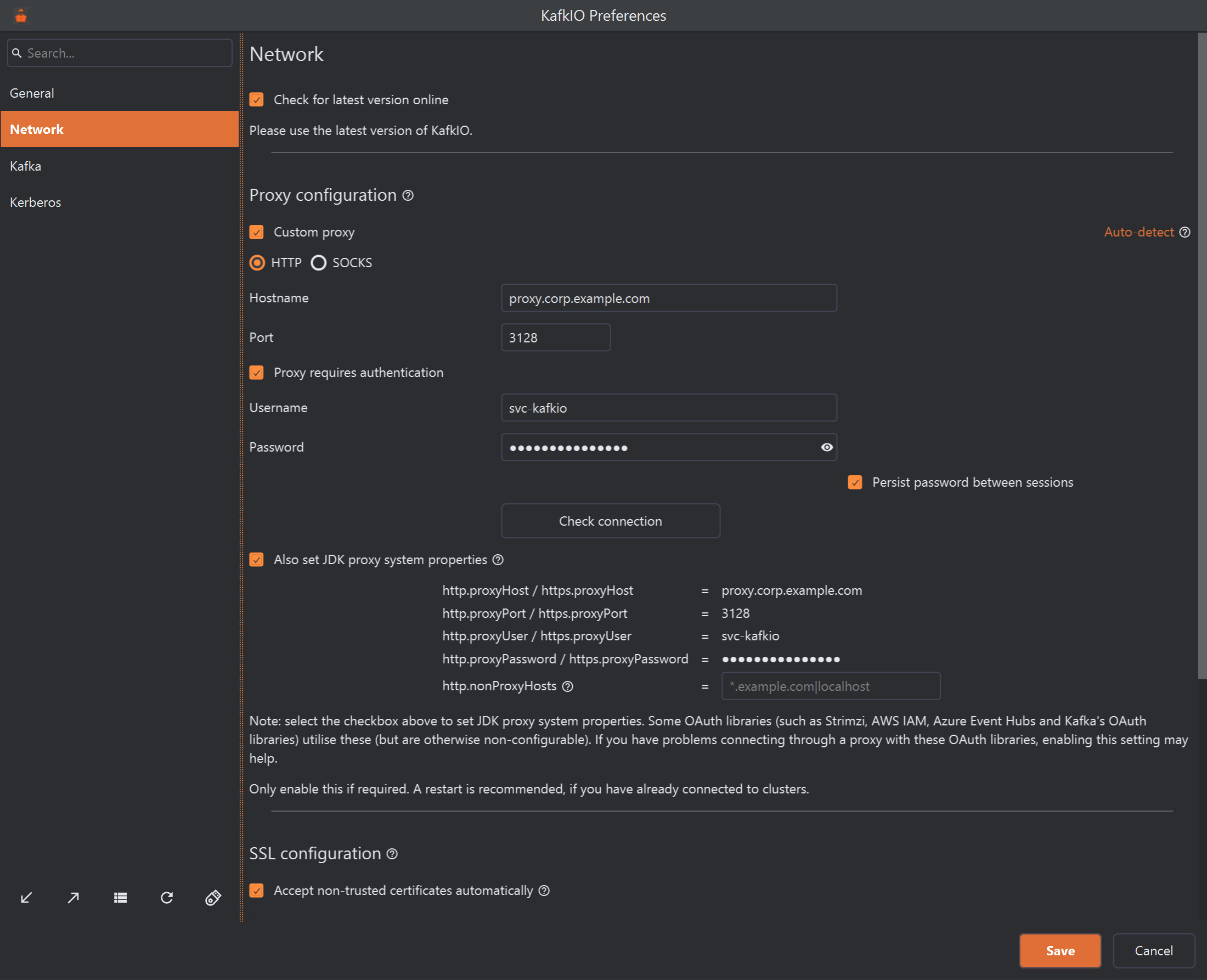Cancel the preferences dialog

(x=1153, y=951)
